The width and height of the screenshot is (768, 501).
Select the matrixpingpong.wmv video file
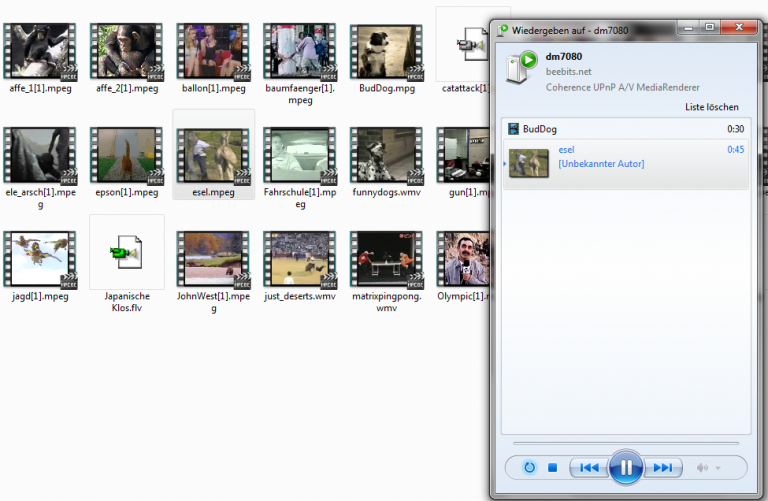click(x=386, y=258)
